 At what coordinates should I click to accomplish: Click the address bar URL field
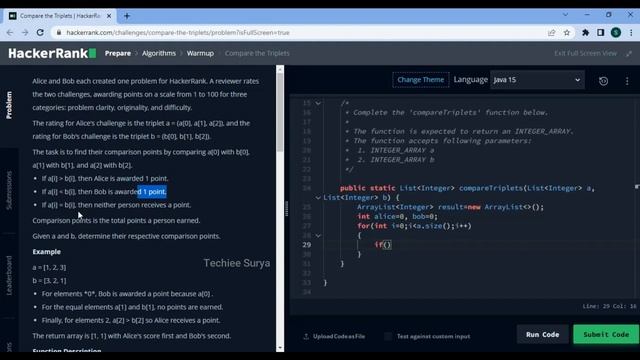click(x=300, y=33)
